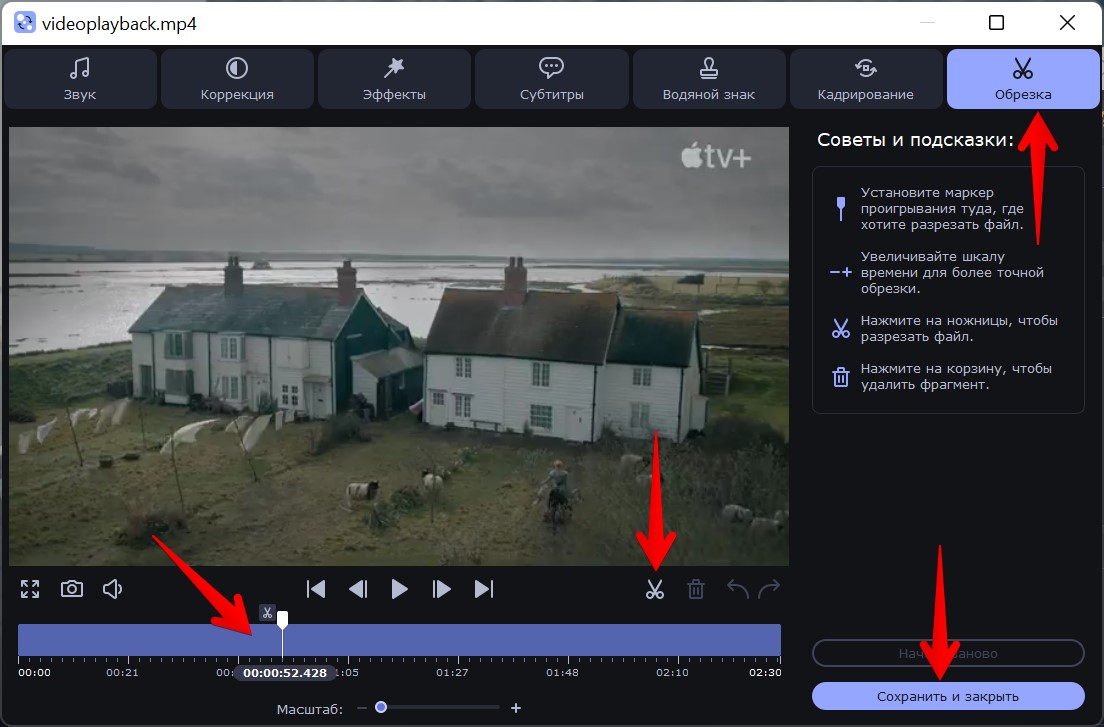1104x727 pixels.
Task: Take a snapshot with the camera icon
Action: pyautogui.click(x=72, y=589)
